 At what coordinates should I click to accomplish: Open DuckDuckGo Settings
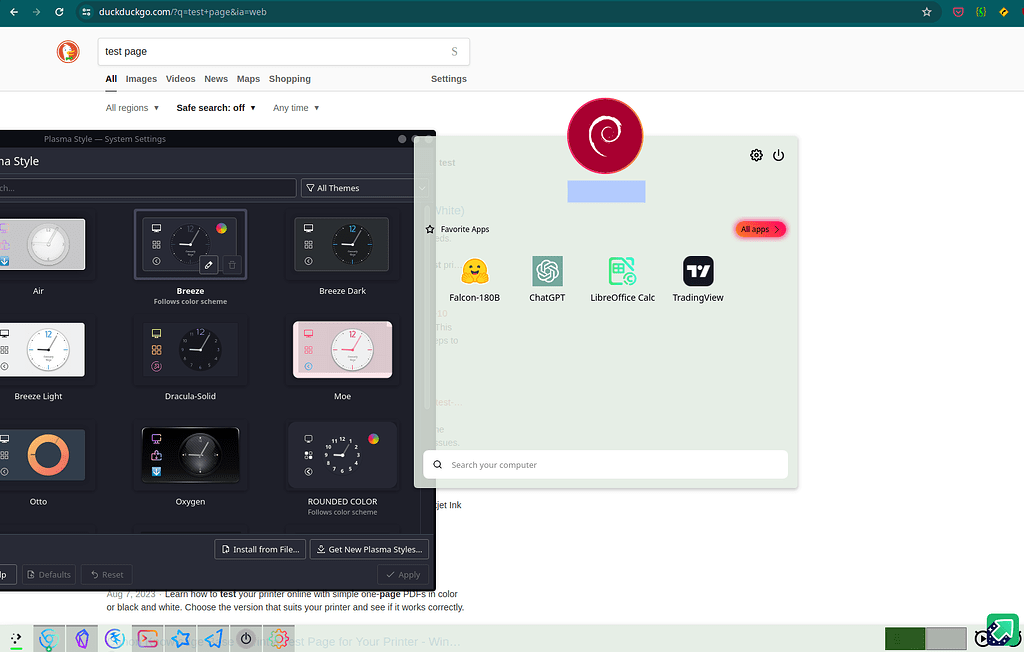point(448,79)
